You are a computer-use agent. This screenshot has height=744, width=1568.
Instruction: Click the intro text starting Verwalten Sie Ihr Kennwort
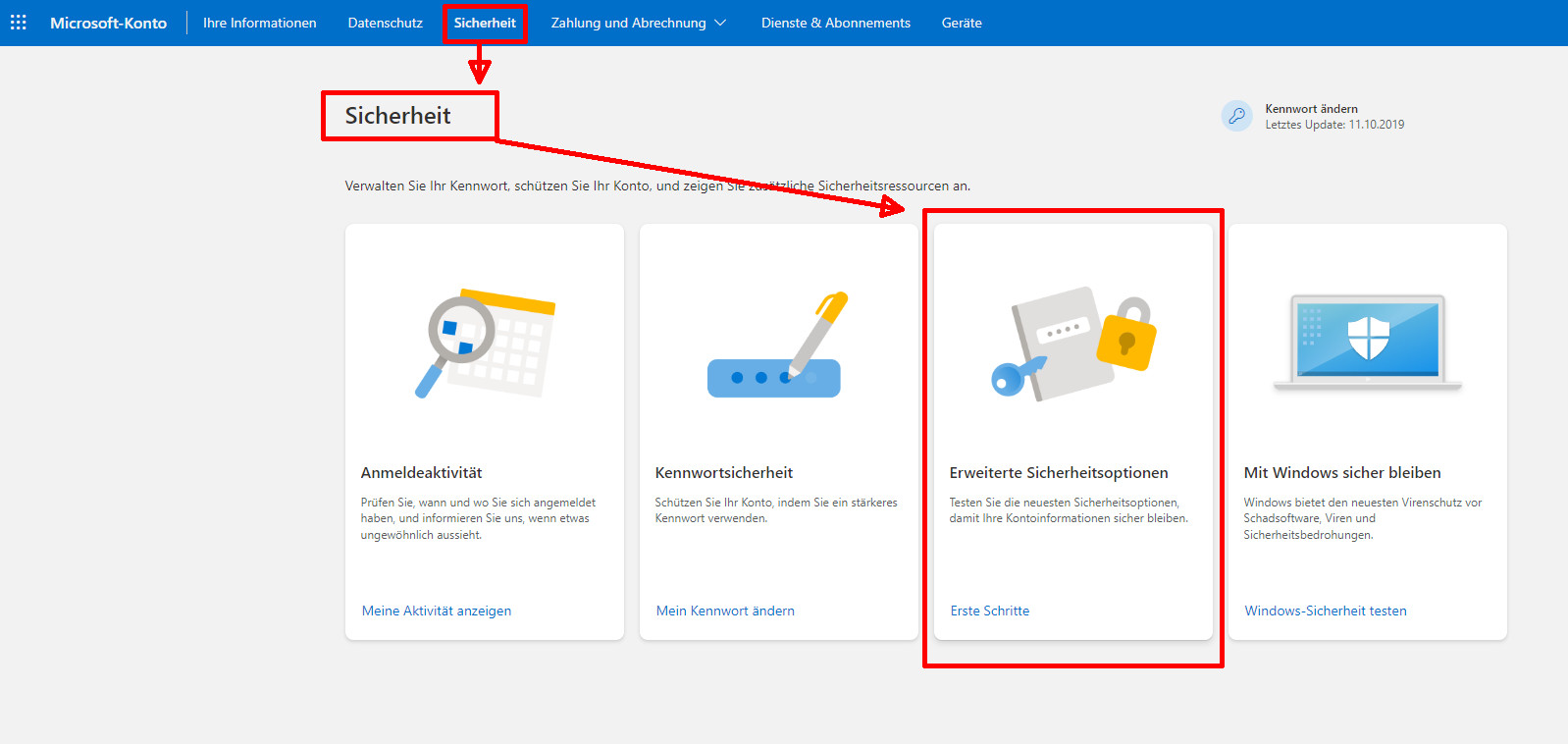coord(657,186)
